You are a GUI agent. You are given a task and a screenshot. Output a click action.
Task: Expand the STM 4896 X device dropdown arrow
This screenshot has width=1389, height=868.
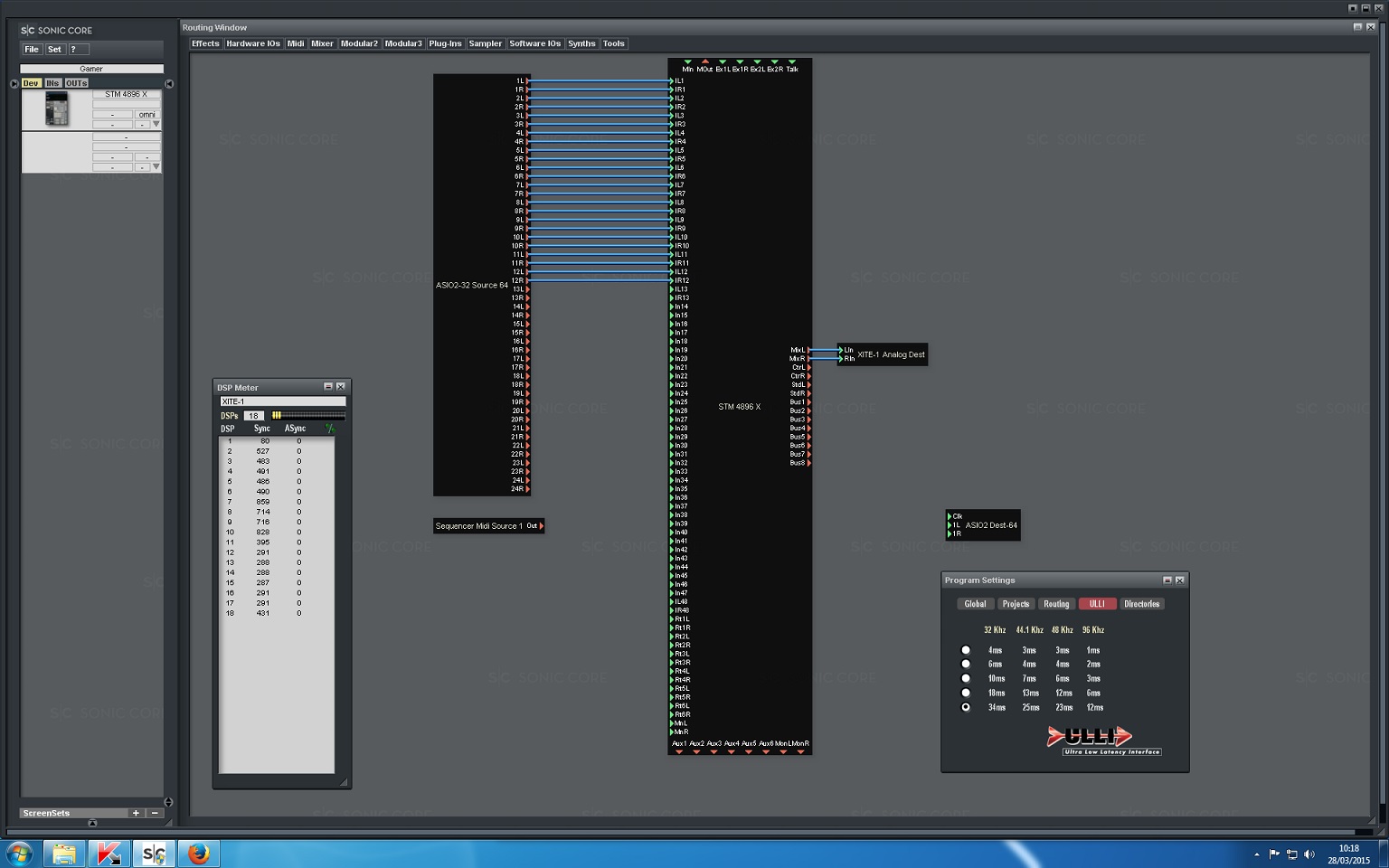(156, 125)
